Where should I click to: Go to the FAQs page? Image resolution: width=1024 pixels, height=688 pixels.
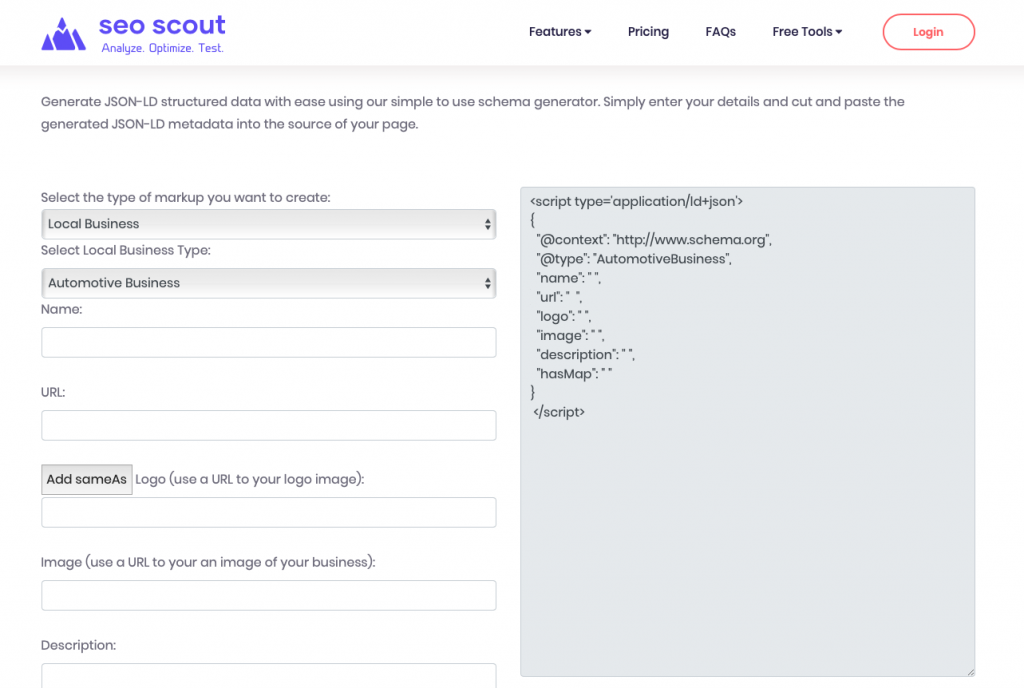(x=720, y=32)
